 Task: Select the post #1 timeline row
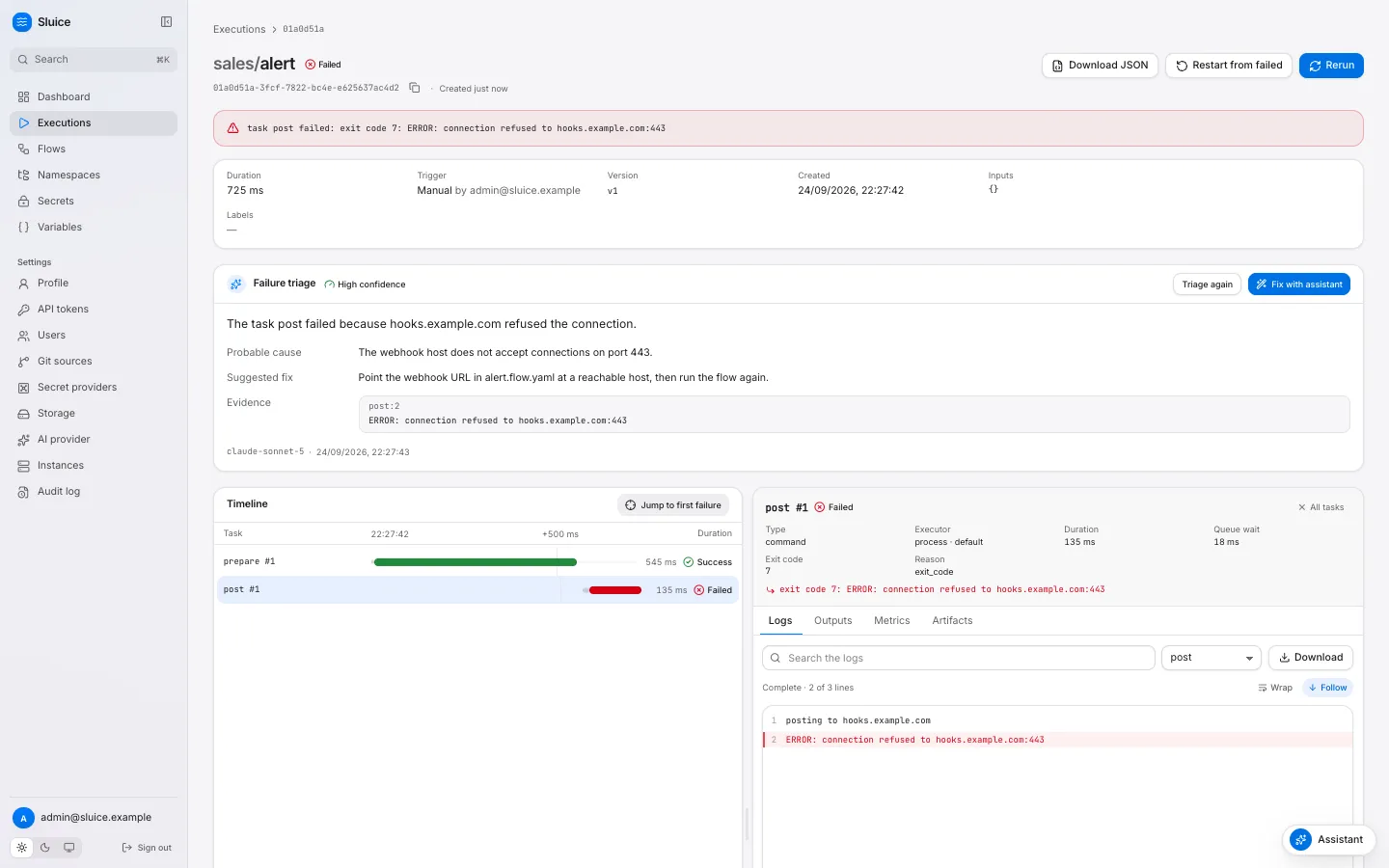(x=477, y=589)
